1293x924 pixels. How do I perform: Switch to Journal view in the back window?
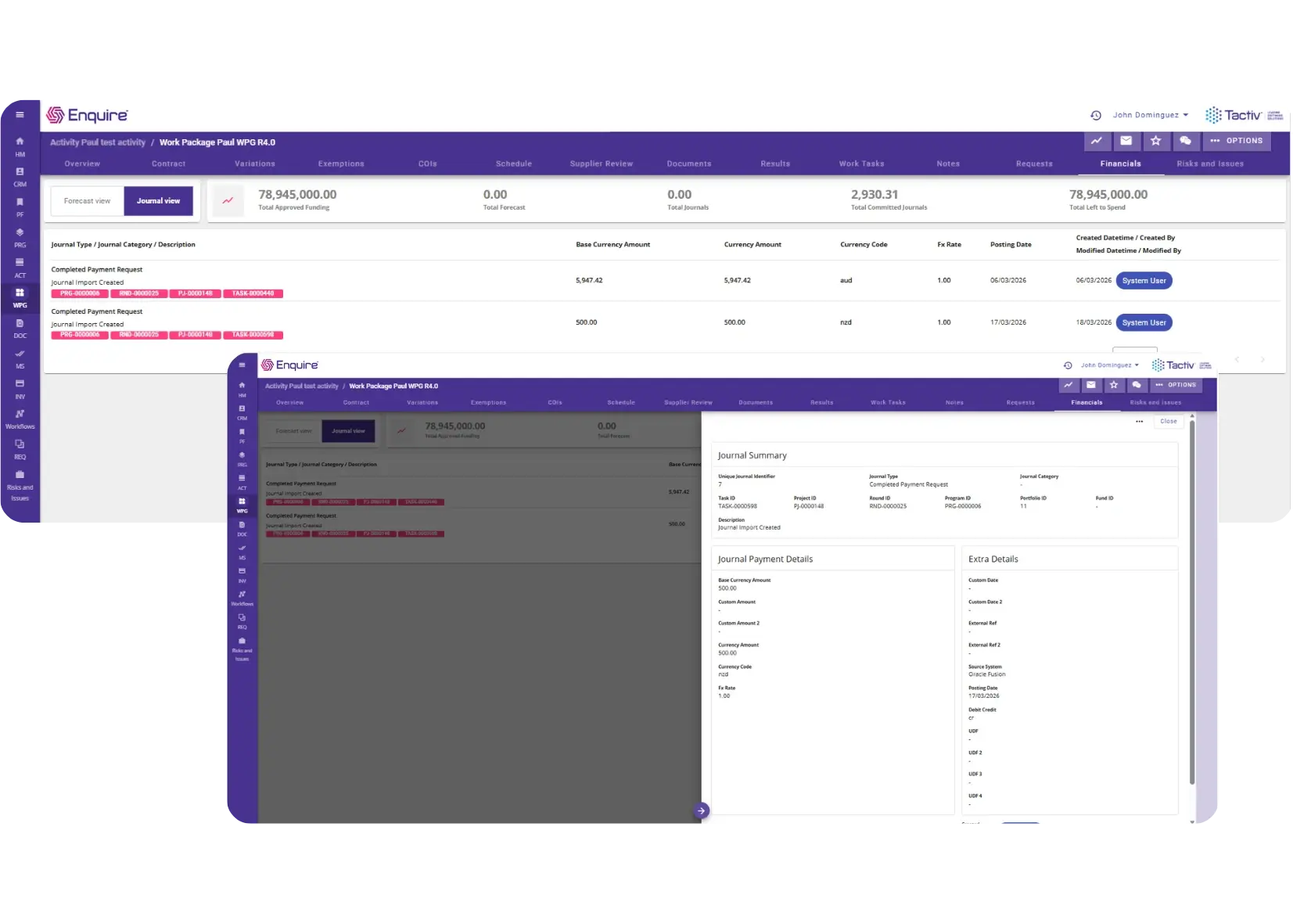click(x=159, y=201)
